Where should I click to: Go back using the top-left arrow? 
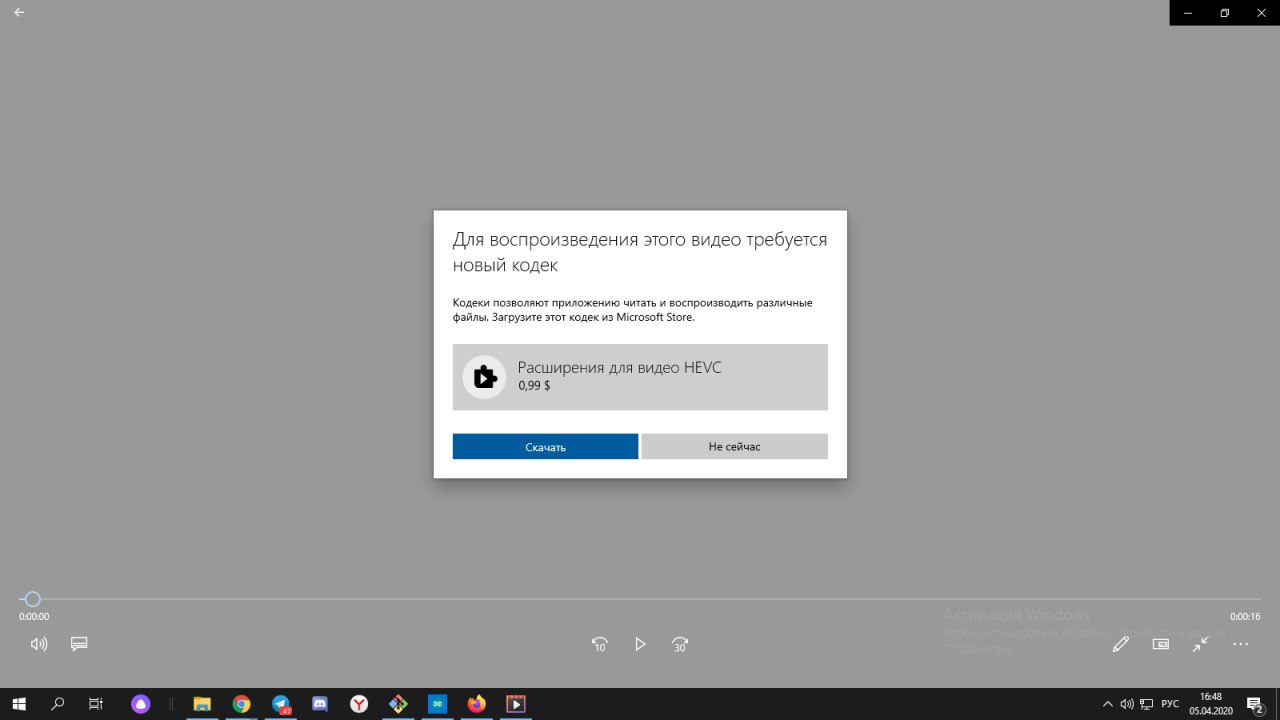point(19,13)
